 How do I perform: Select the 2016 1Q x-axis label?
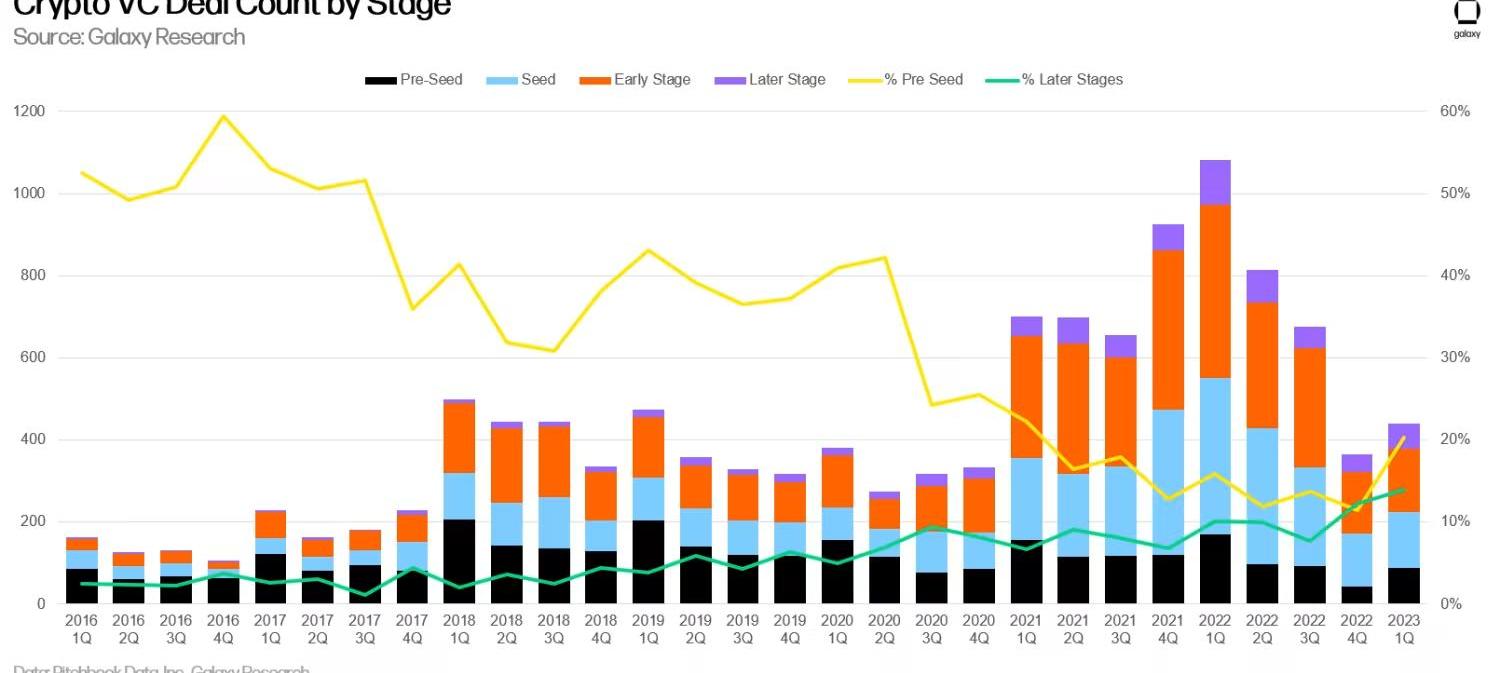click(x=82, y=629)
